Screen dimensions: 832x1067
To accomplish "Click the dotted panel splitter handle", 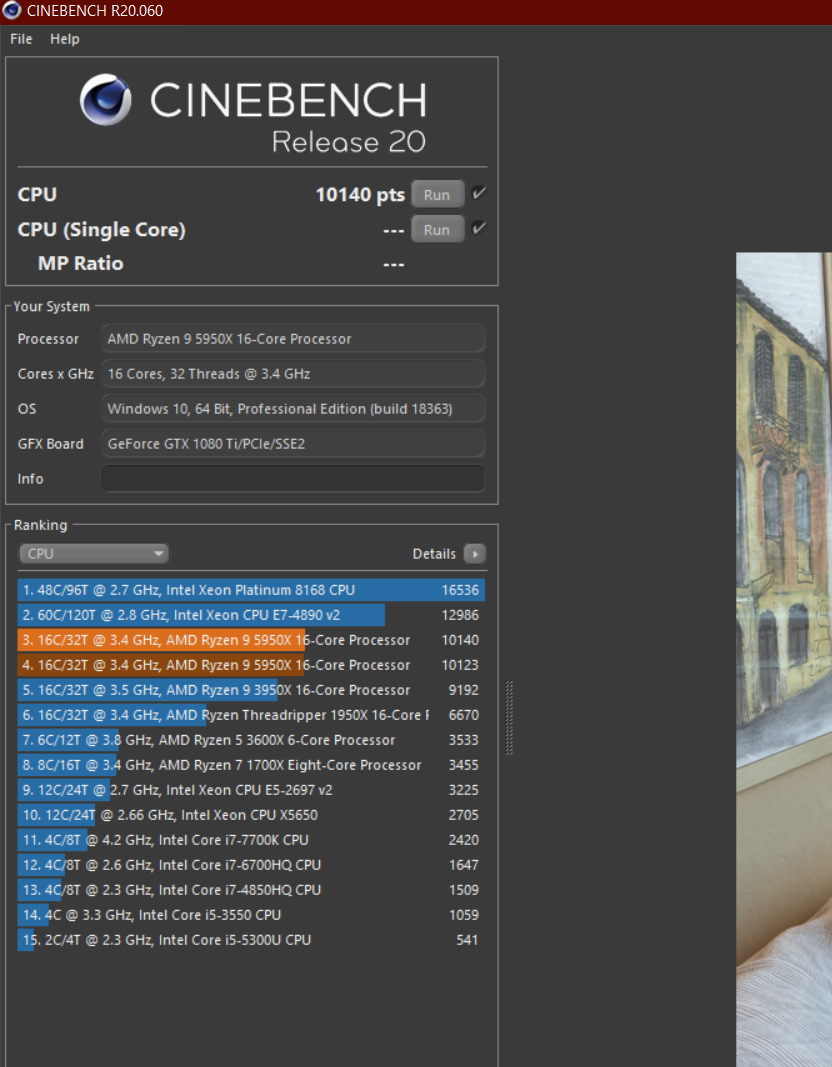I will [510, 718].
